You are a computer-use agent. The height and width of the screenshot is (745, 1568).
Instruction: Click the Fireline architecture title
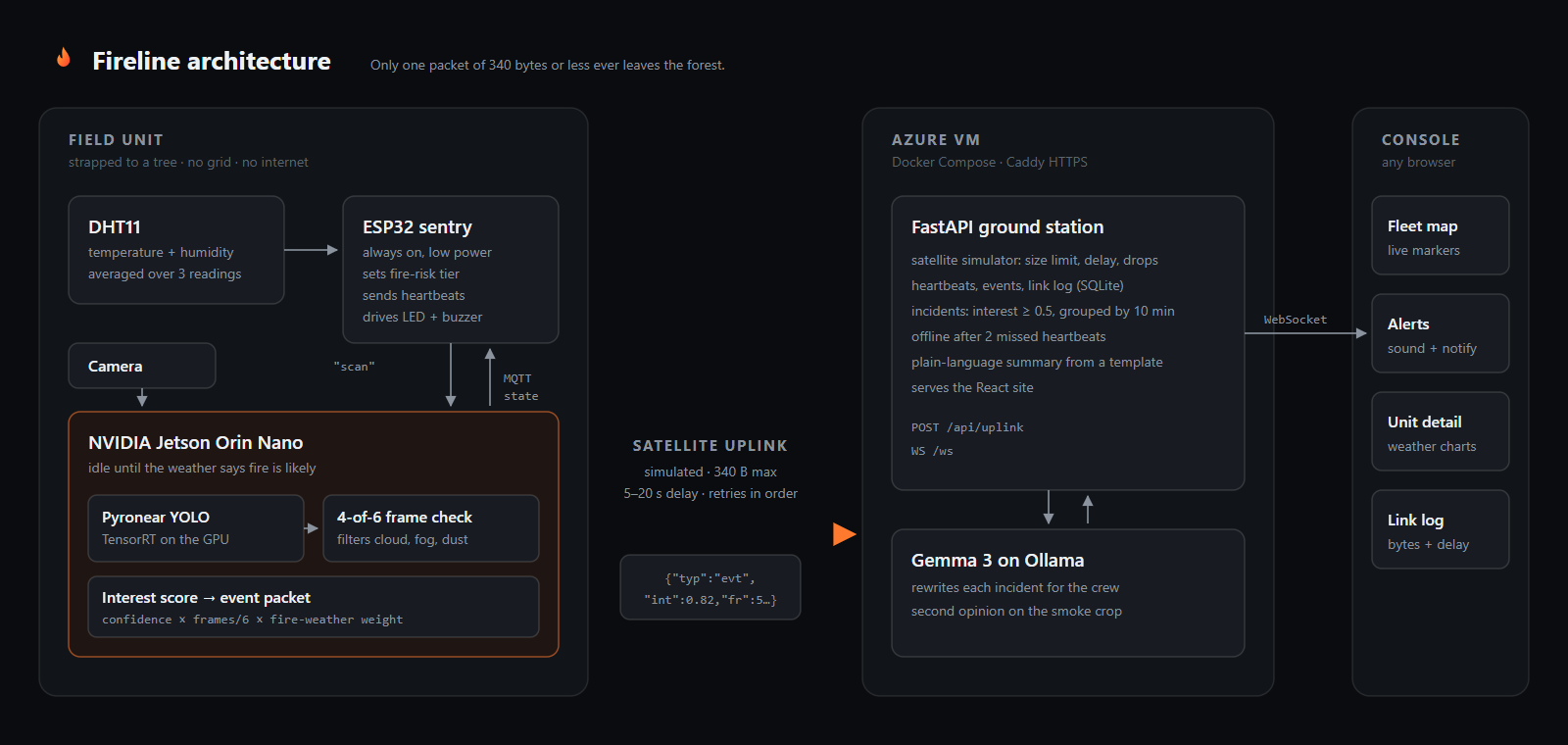tap(212, 61)
